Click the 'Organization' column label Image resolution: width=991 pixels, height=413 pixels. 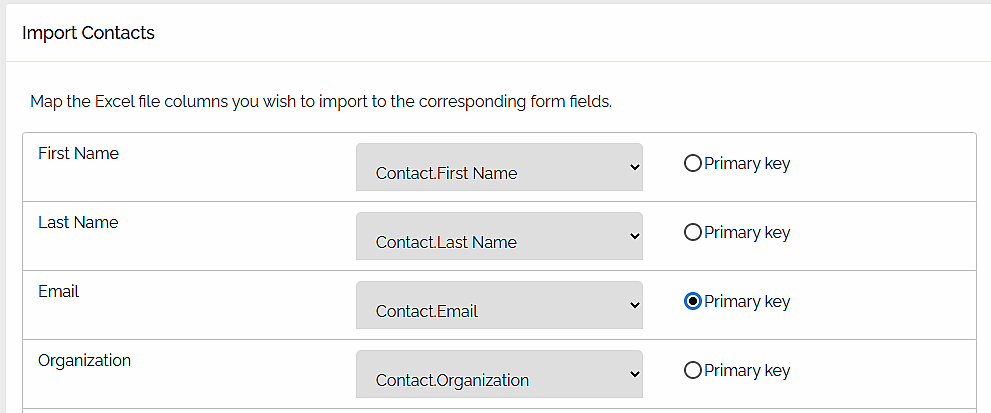tap(84, 360)
